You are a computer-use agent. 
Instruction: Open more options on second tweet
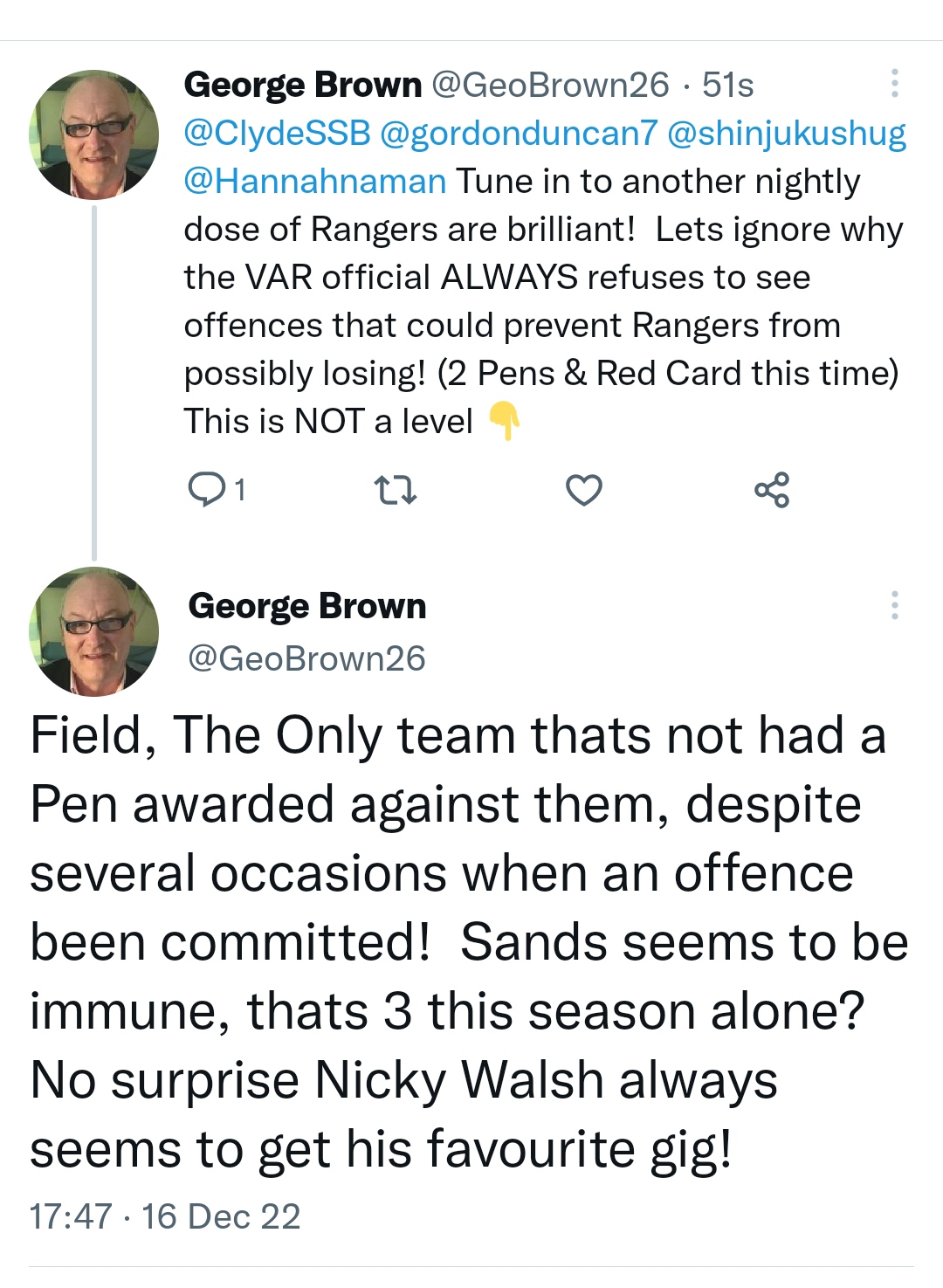[x=894, y=605]
